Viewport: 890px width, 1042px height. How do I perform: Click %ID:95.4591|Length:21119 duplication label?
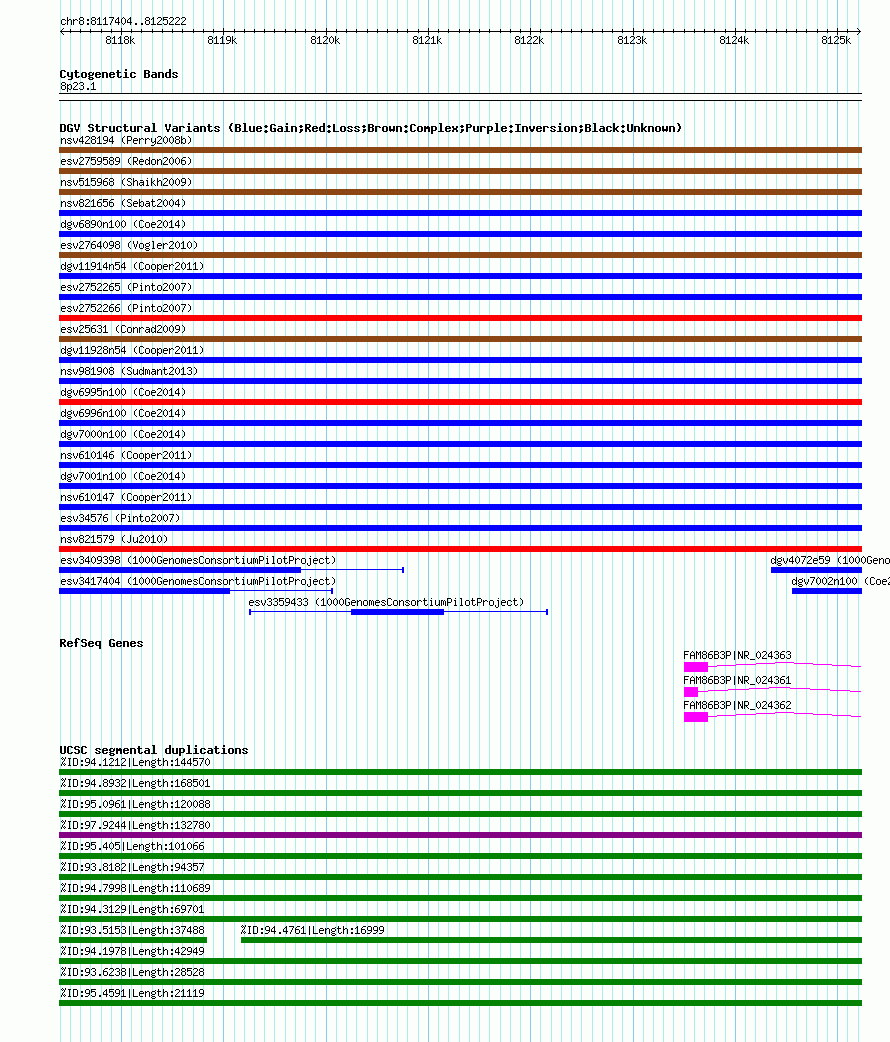[132, 993]
